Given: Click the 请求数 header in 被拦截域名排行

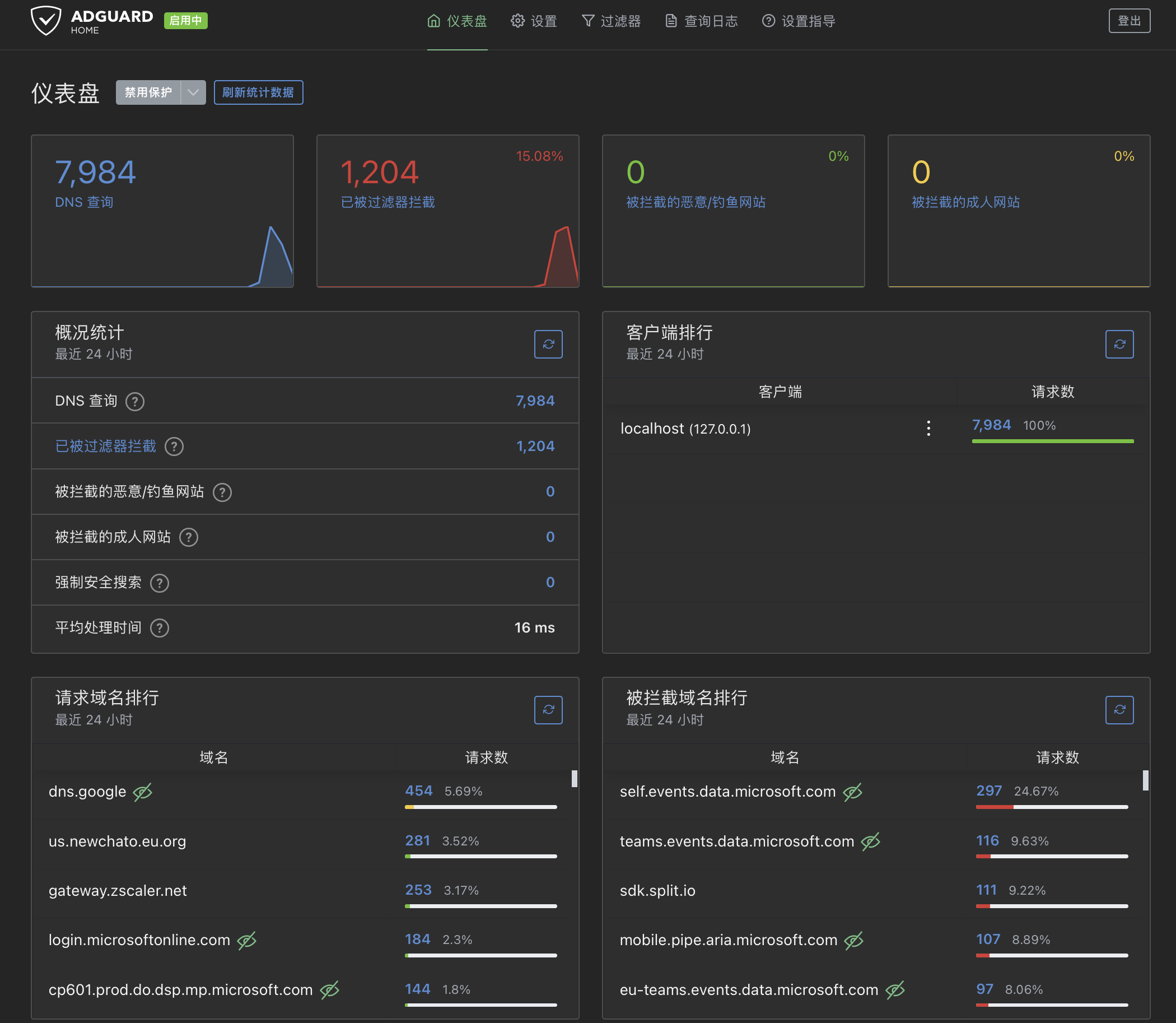Looking at the screenshot, I should click(1057, 757).
